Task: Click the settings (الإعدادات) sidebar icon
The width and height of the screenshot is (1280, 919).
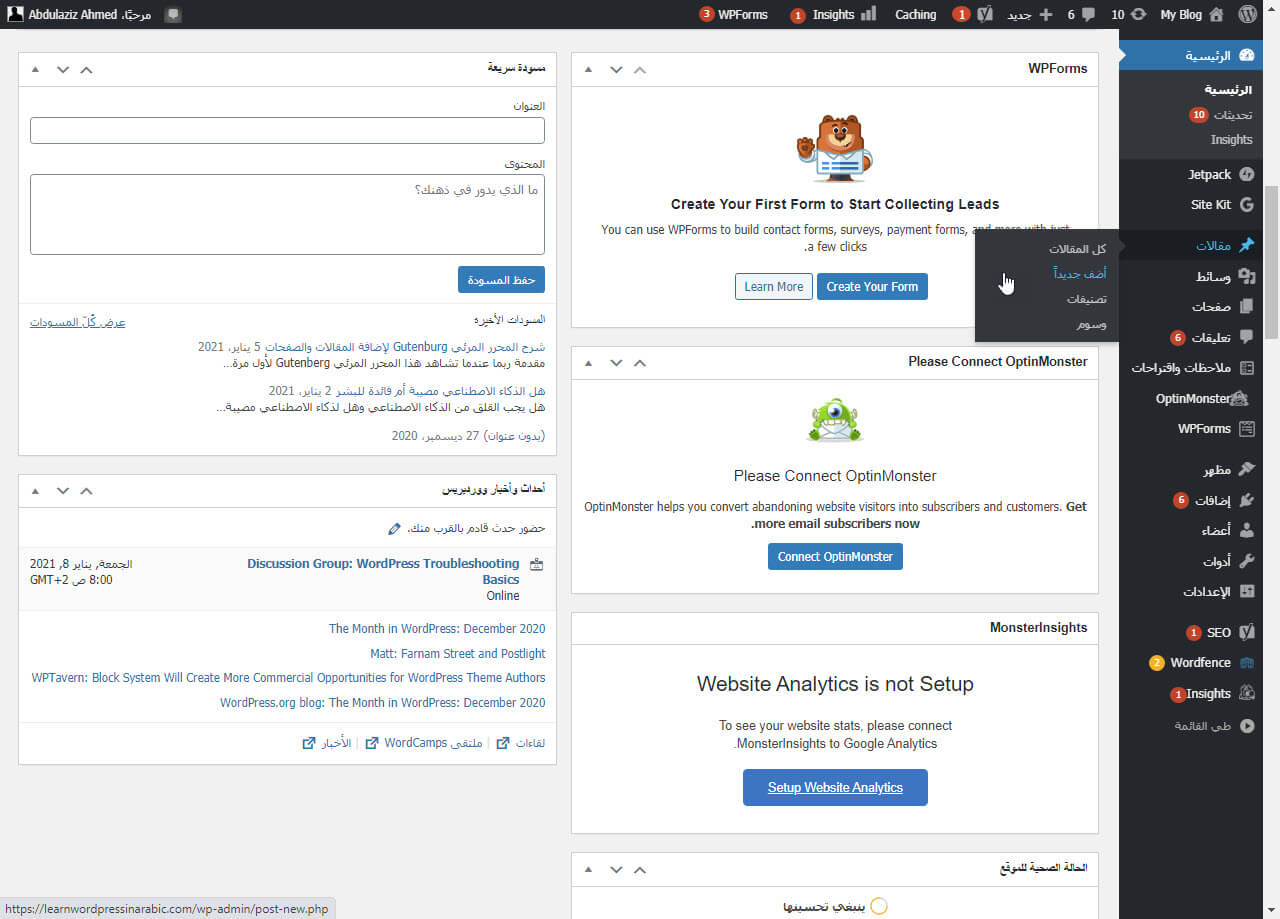Action: point(1246,591)
